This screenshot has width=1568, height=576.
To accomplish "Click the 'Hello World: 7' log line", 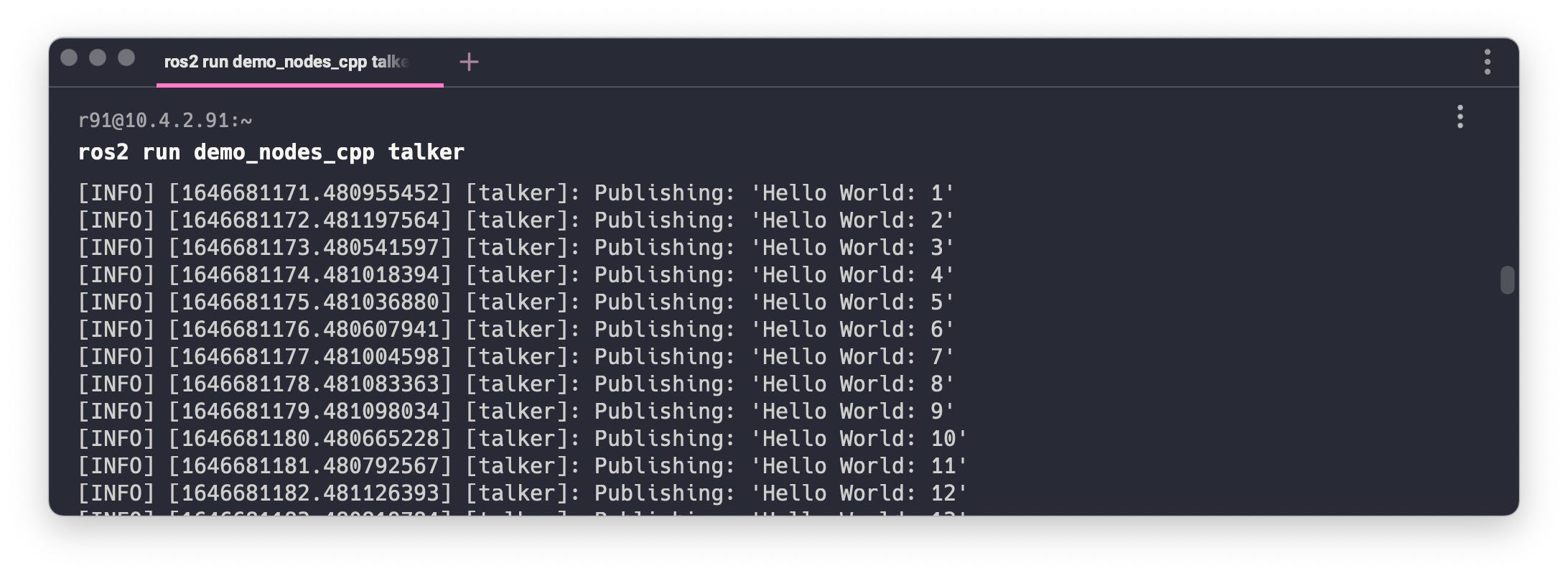I will pos(516,357).
